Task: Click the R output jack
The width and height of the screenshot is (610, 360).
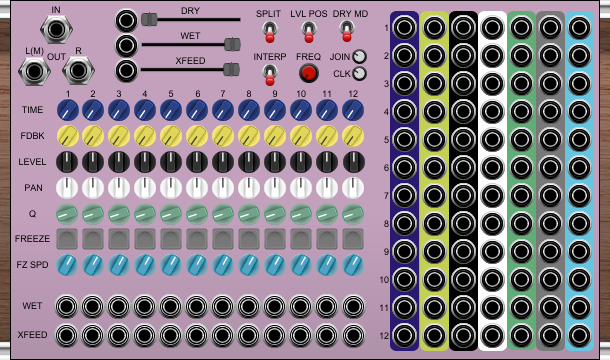Action: point(78,70)
